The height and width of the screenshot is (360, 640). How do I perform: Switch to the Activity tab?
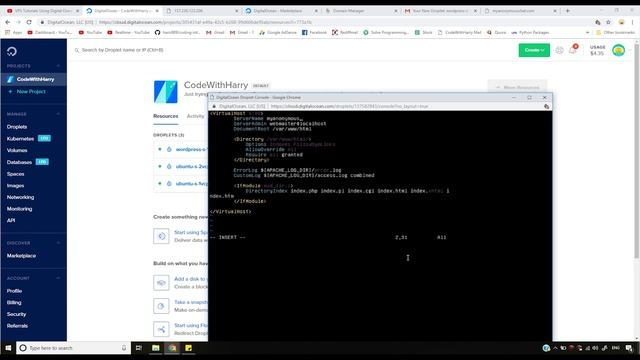pos(196,116)
